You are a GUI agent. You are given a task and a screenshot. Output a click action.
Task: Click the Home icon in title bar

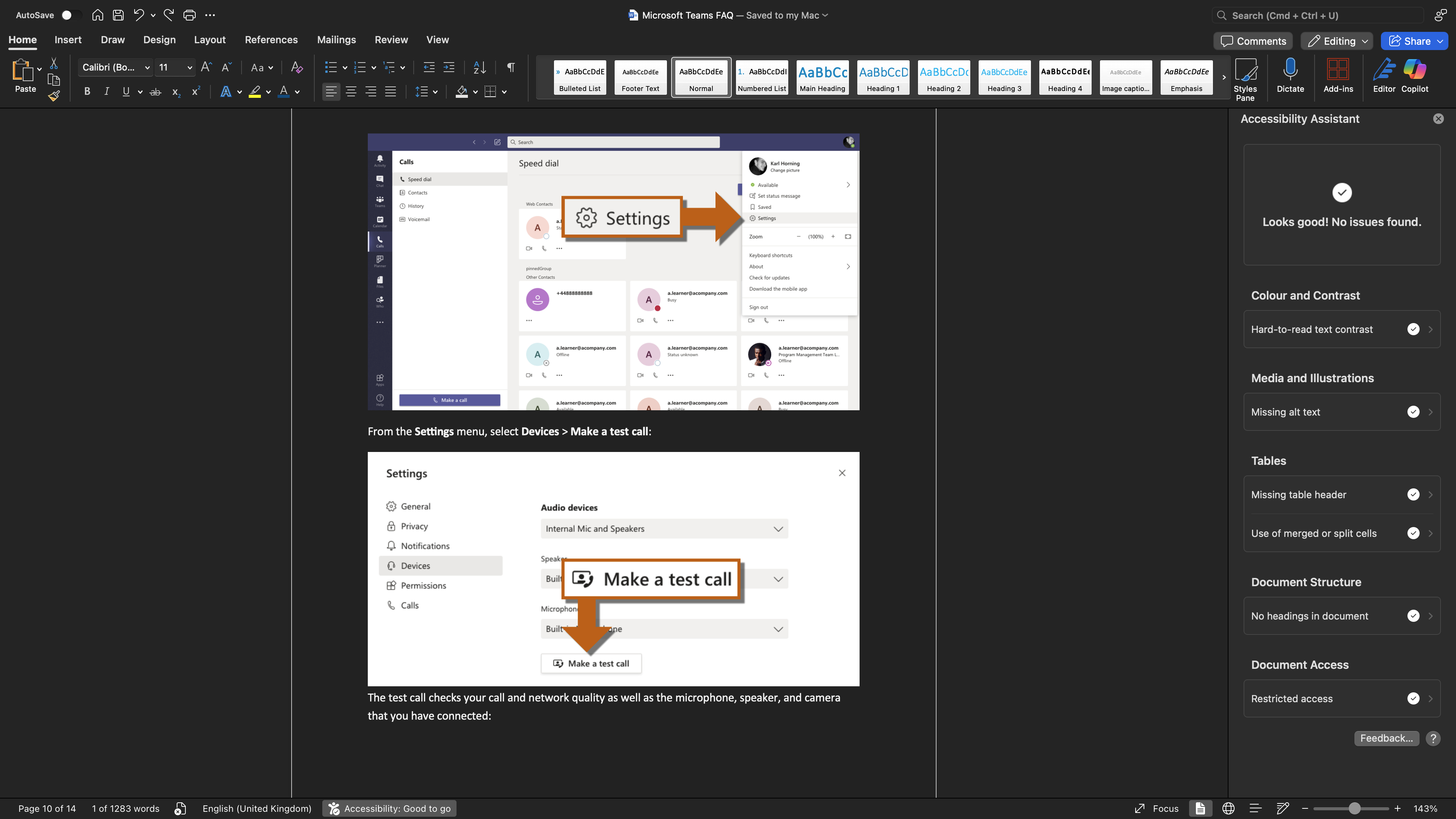pos(97,15)
